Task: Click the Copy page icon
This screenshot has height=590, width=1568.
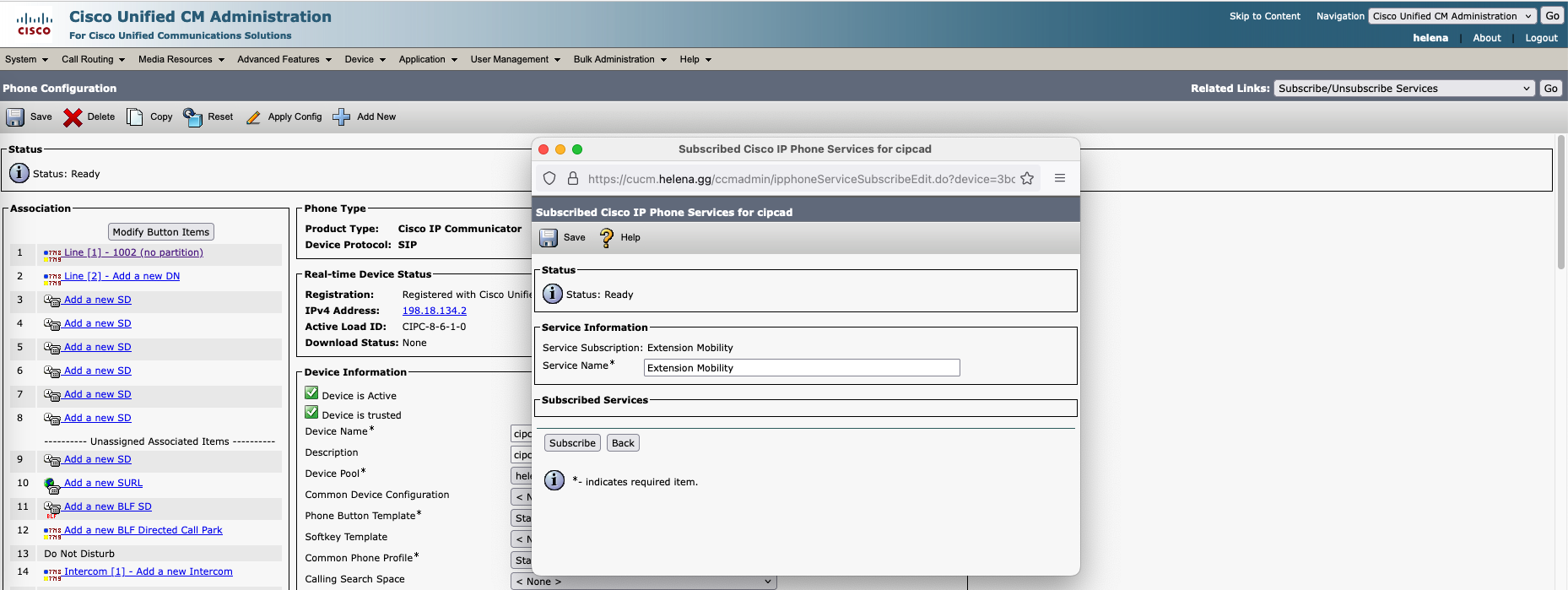Action: coord(135,117)
